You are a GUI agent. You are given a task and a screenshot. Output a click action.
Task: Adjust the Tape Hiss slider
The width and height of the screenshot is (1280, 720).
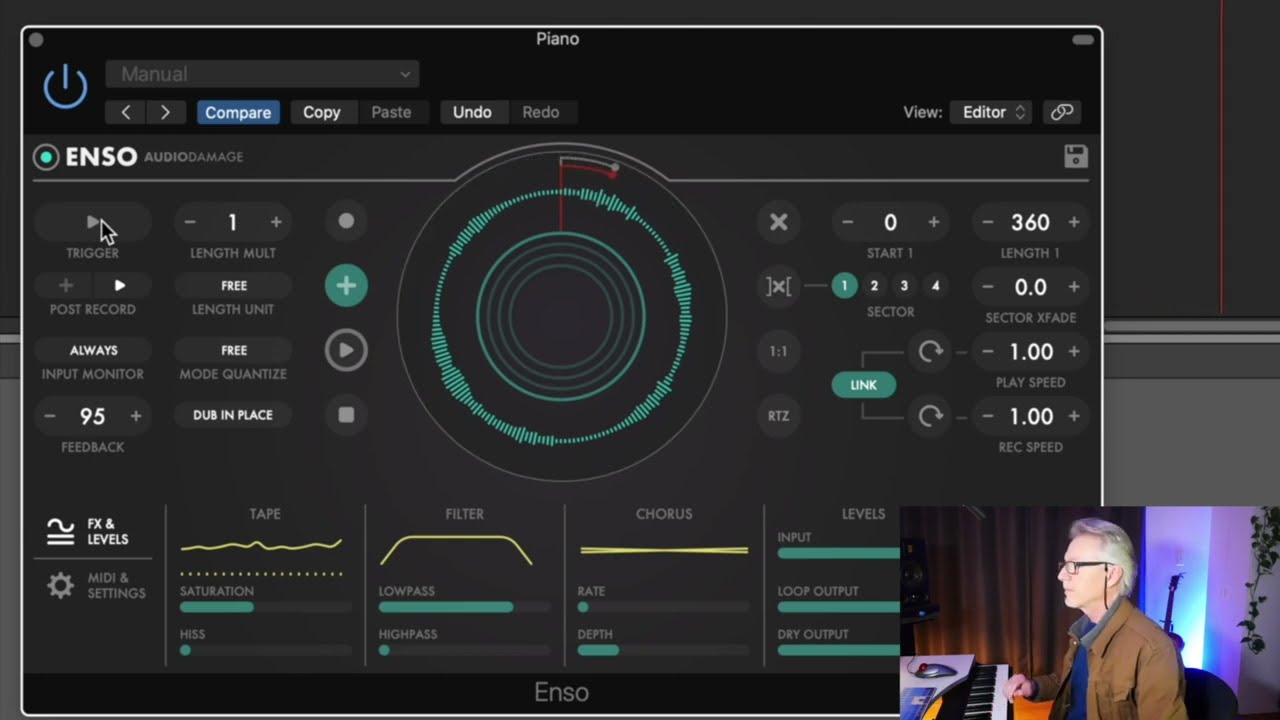coord(266,650)
